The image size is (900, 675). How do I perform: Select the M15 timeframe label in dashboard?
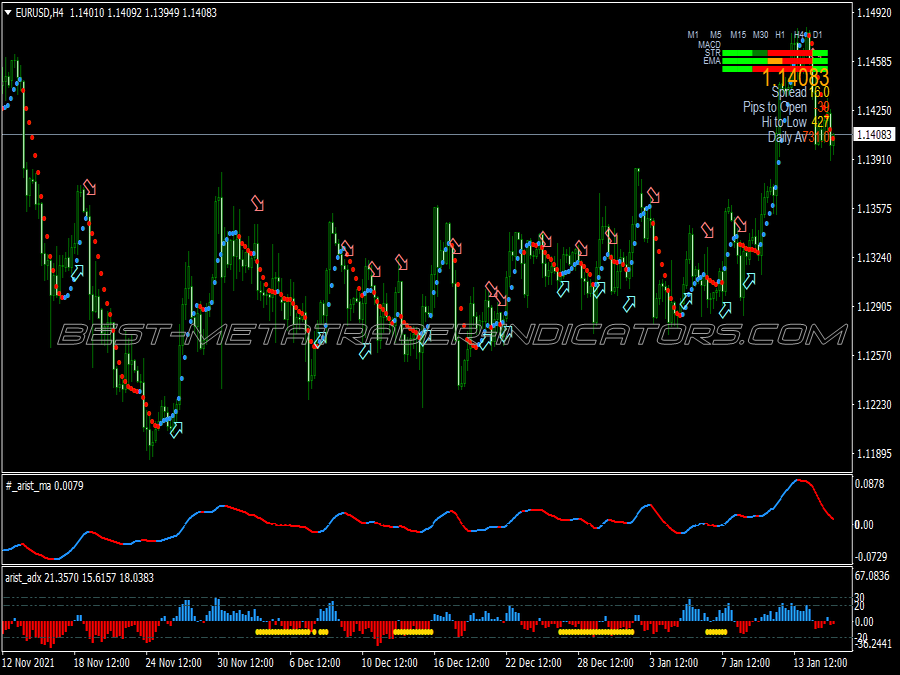pyautogui.click(x=738, y=35)
